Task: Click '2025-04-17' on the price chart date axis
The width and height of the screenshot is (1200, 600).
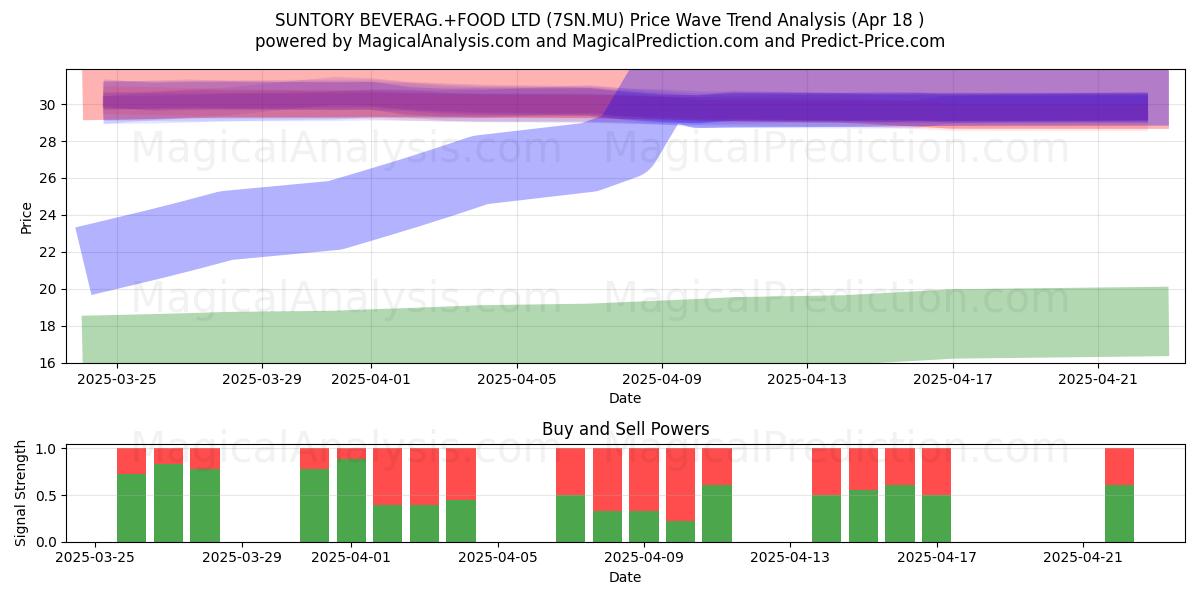Action: 953,379
